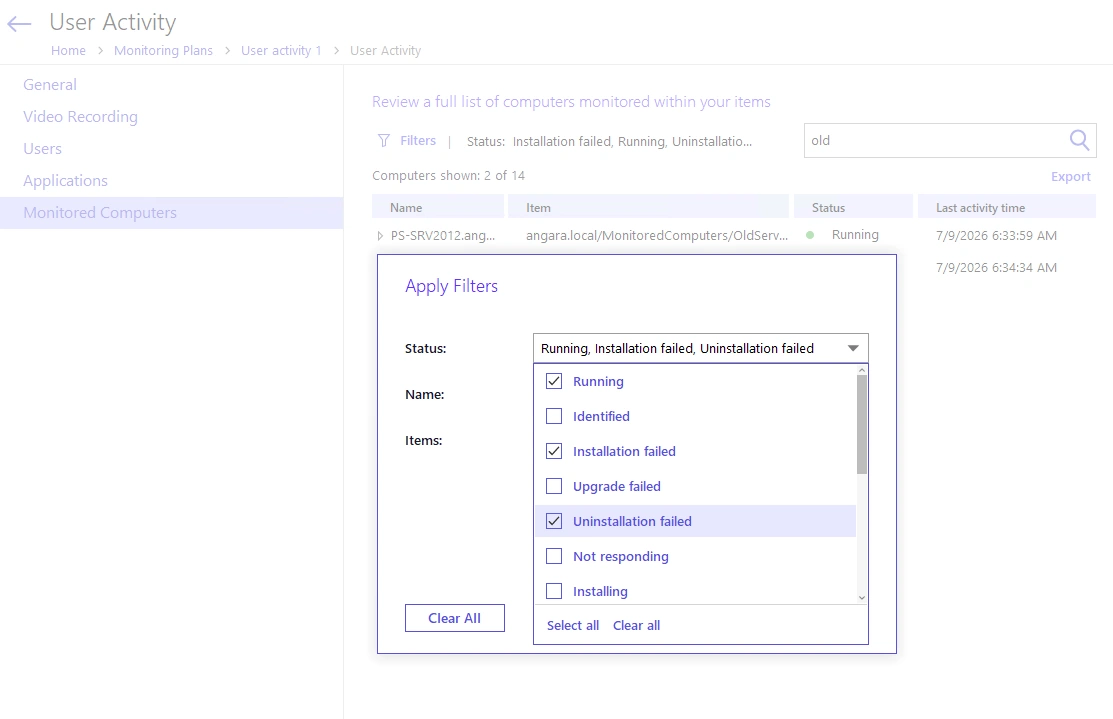
Task: Select Monitored Computers section
Action: click(171, 212)
